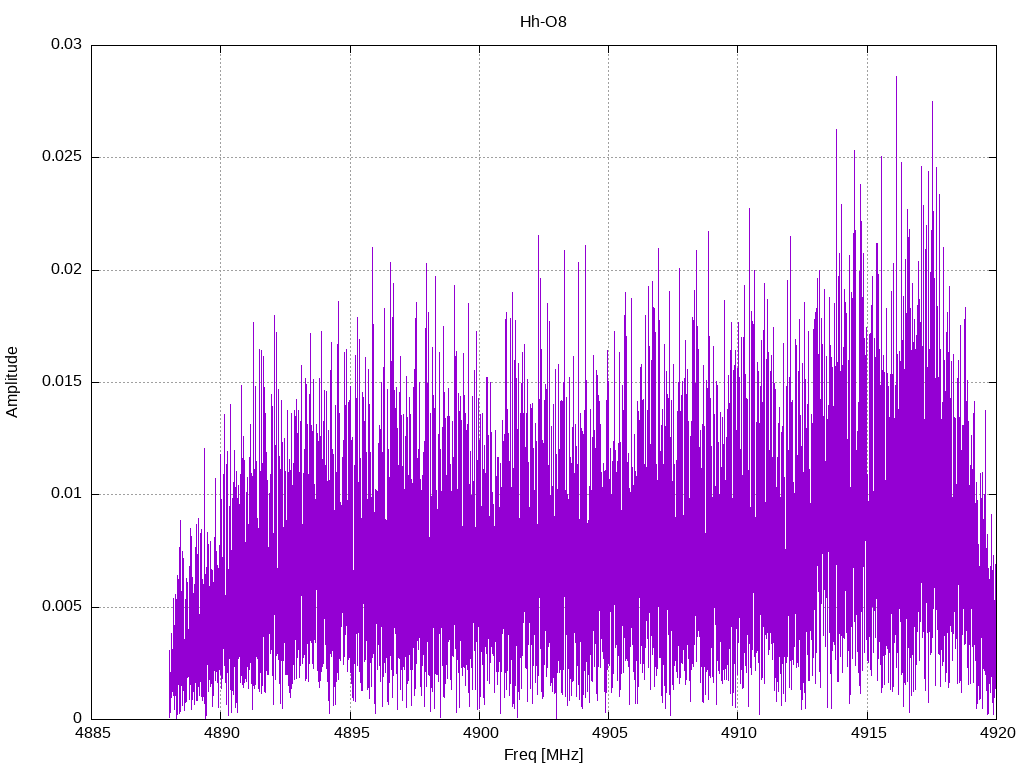1024x768 pixels.
Task: Click the 0 y-axis tick label
Action: pyautogui.click(x=78, y=718)
